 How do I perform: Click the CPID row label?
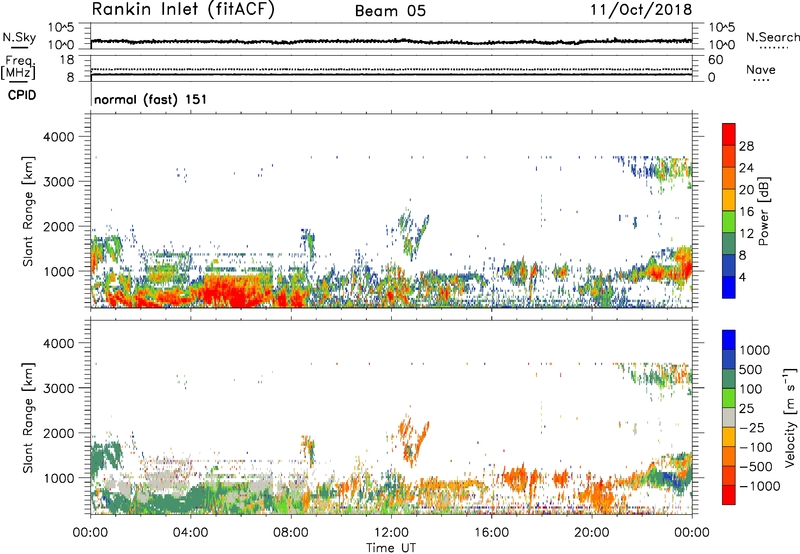tap(22, 95)
